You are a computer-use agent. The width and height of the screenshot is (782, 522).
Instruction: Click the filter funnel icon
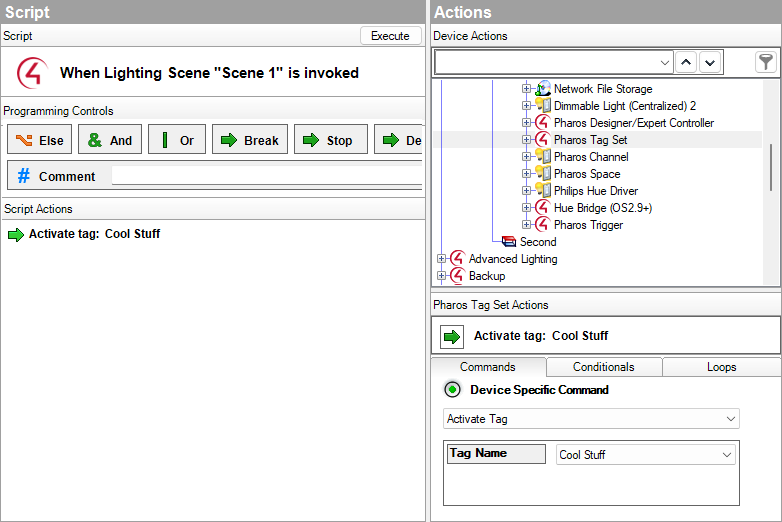click(765, 62)
